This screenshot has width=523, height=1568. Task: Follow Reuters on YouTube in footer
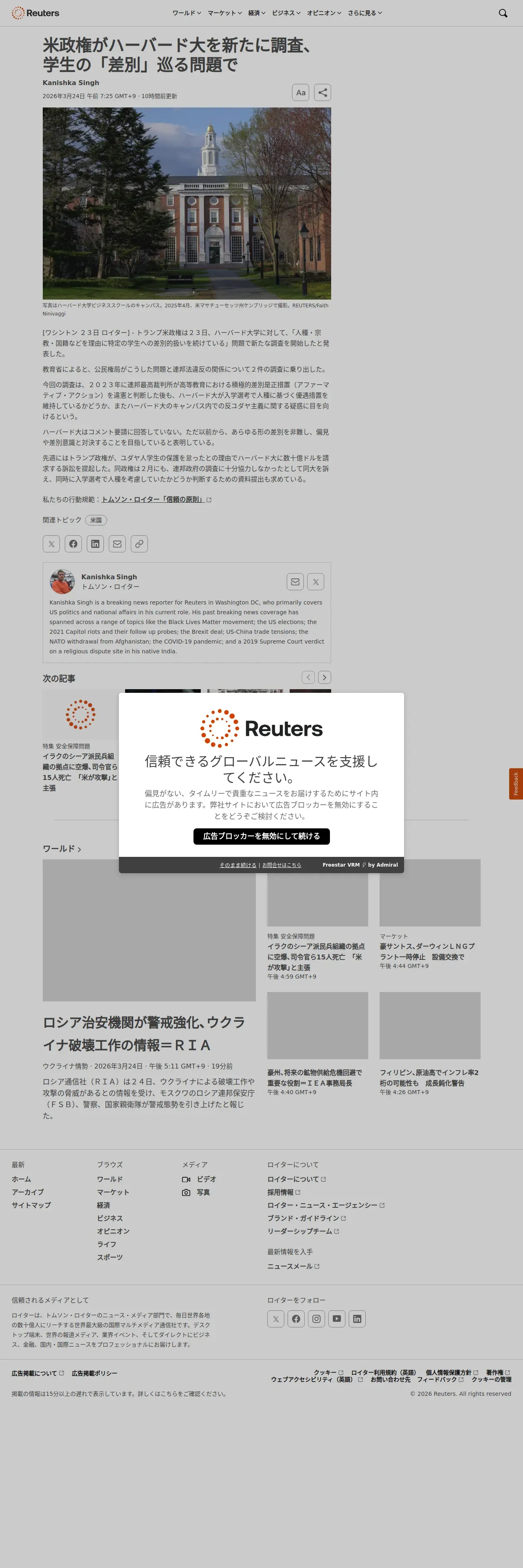(337, 1318)
